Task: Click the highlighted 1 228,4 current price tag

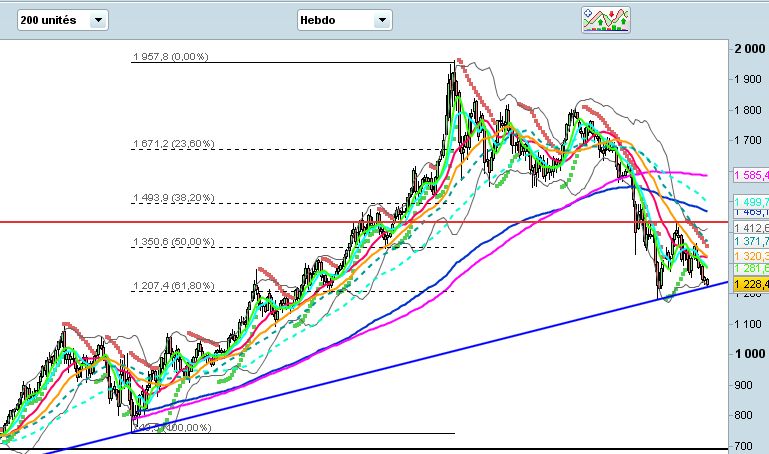Action: (x=750, y=285)
